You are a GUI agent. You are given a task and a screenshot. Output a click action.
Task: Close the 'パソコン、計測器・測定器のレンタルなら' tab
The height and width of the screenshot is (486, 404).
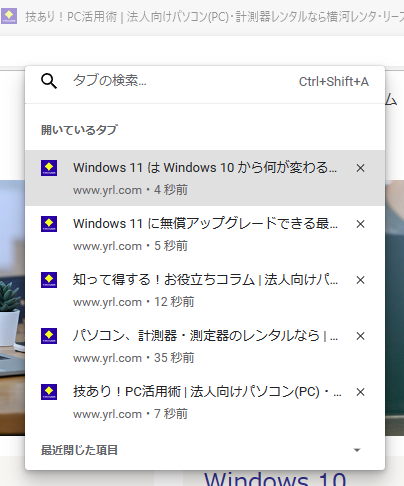360,336
